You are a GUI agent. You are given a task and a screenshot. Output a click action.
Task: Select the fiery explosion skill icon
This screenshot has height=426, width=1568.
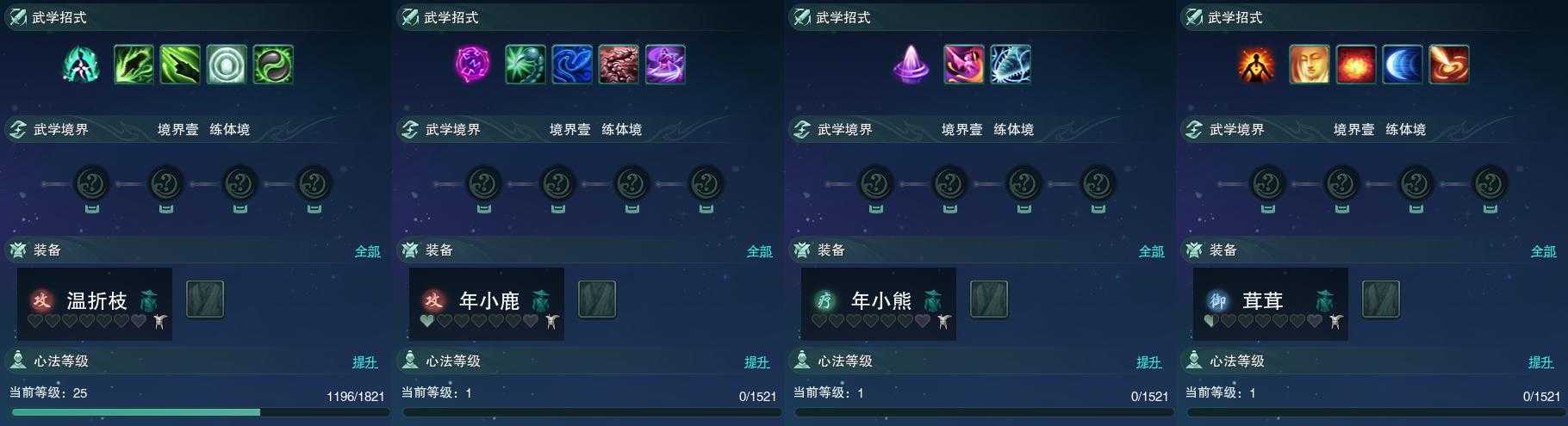click(x=1355, y=65)
